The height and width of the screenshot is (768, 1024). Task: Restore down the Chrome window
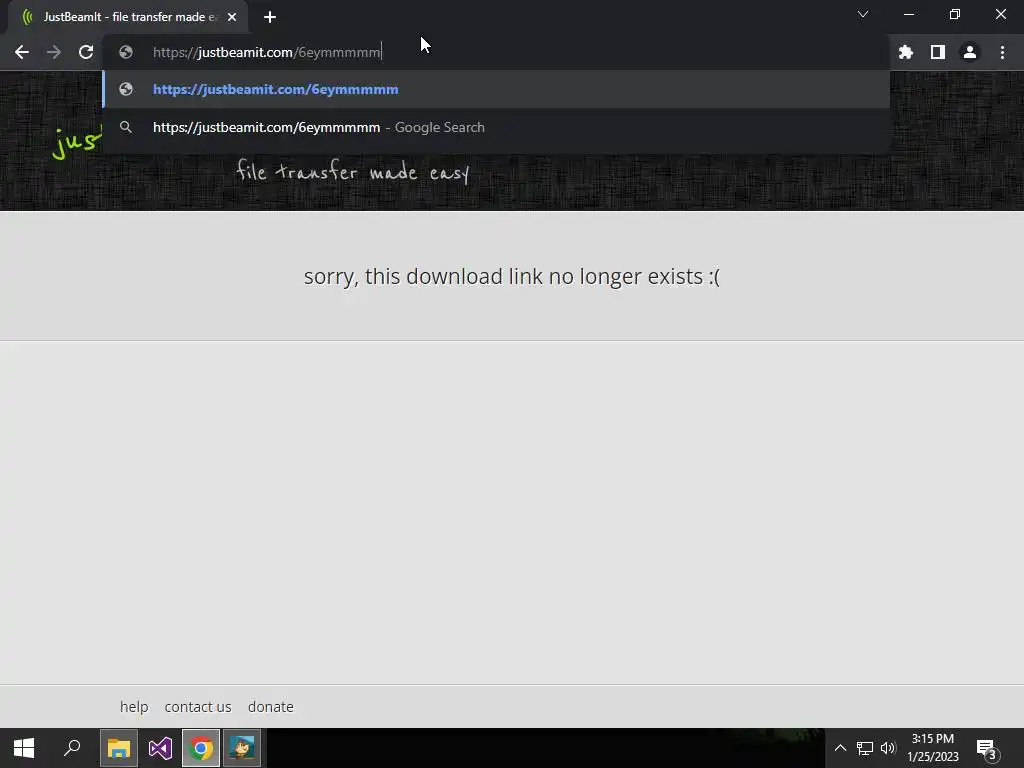(x=955, y=14)
